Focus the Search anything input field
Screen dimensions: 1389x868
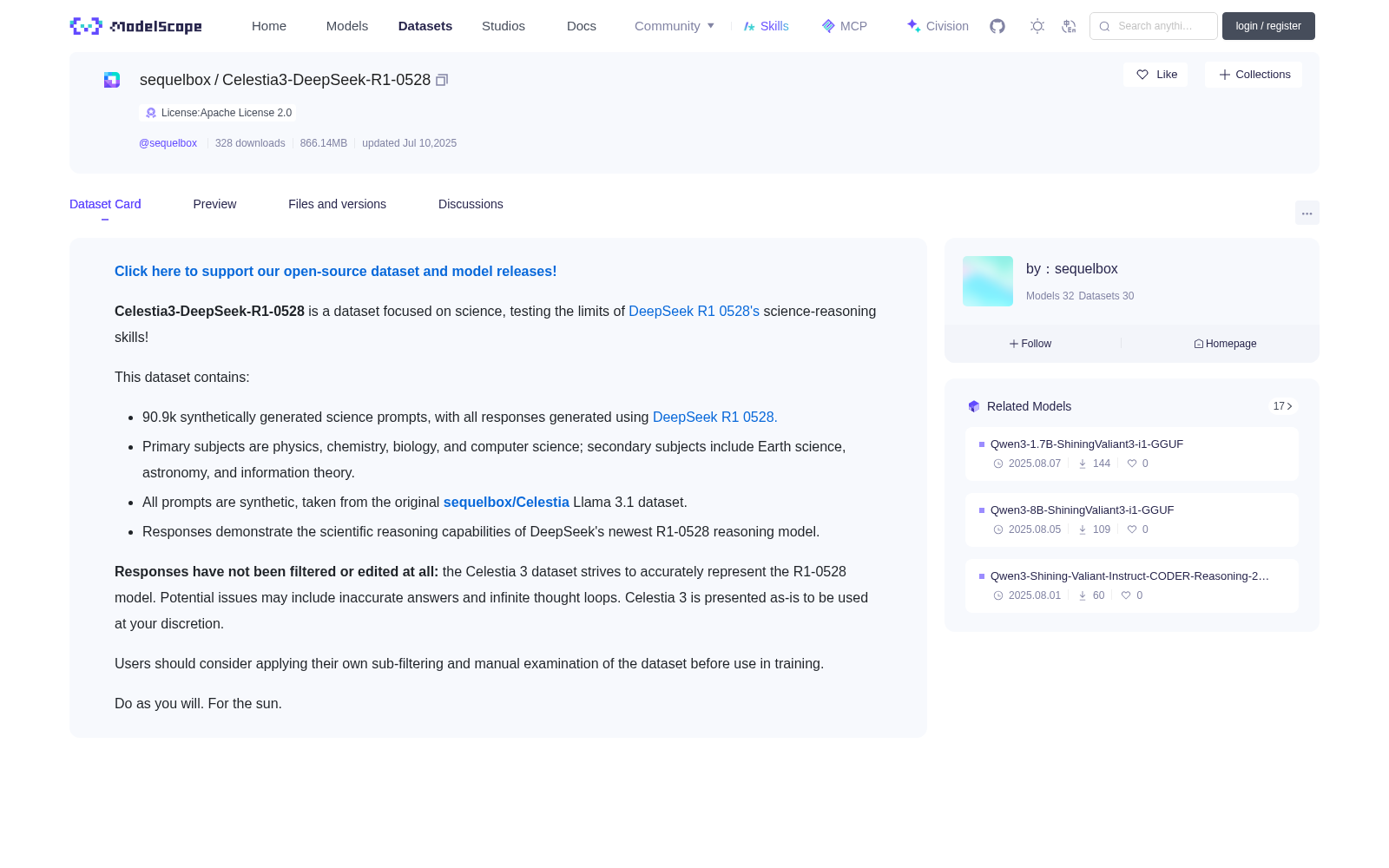point(1154,26)
